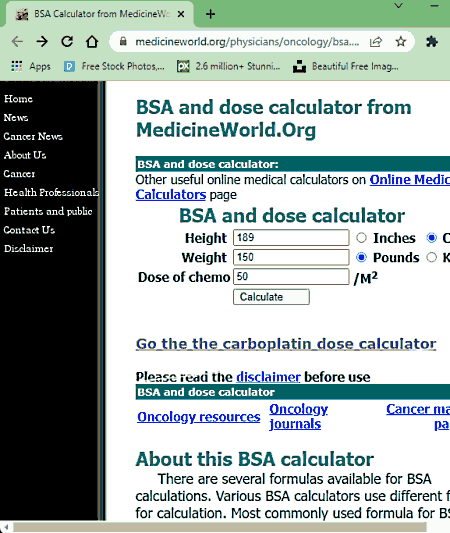Image resolution: width=450 pixels, height=533 pixels.
Task: Open Contact Us in the sidebar
Action: click(x=29, y=230)
